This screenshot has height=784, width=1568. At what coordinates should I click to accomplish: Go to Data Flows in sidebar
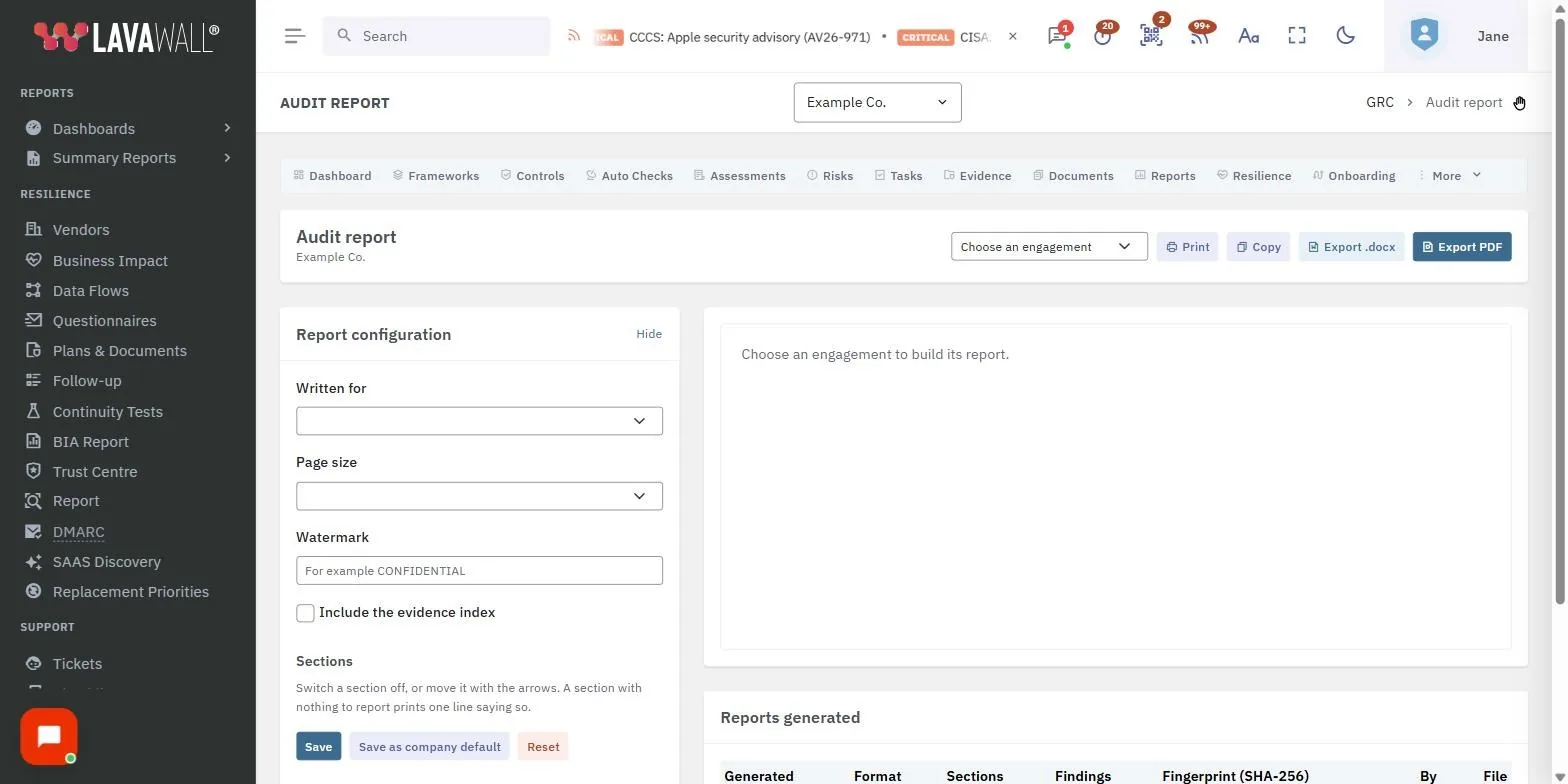[90, 291]
